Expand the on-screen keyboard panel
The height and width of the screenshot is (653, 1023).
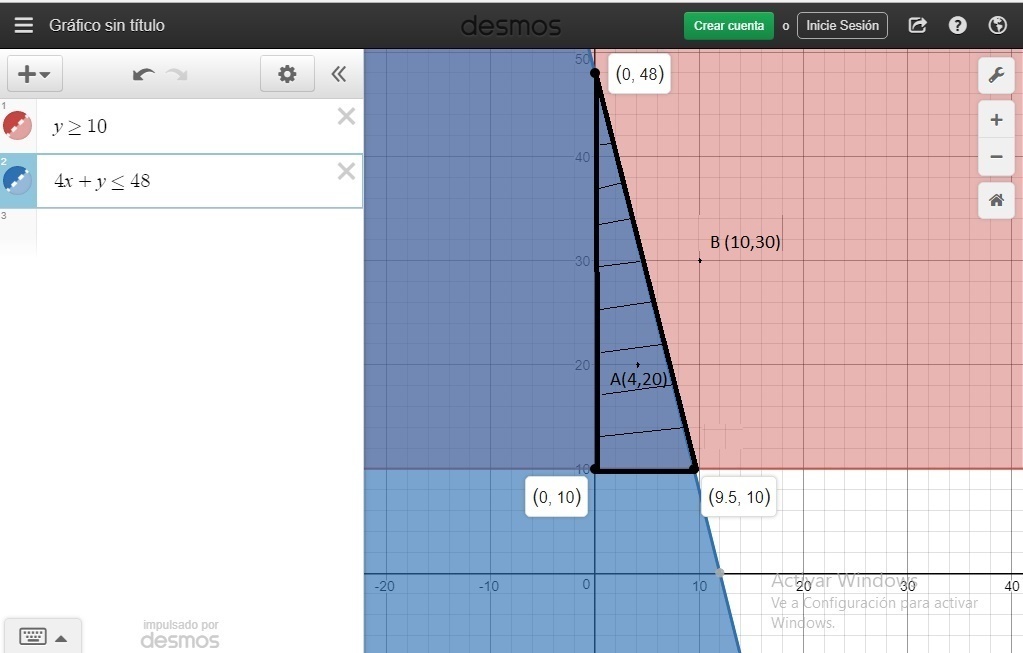click(43, 636)
